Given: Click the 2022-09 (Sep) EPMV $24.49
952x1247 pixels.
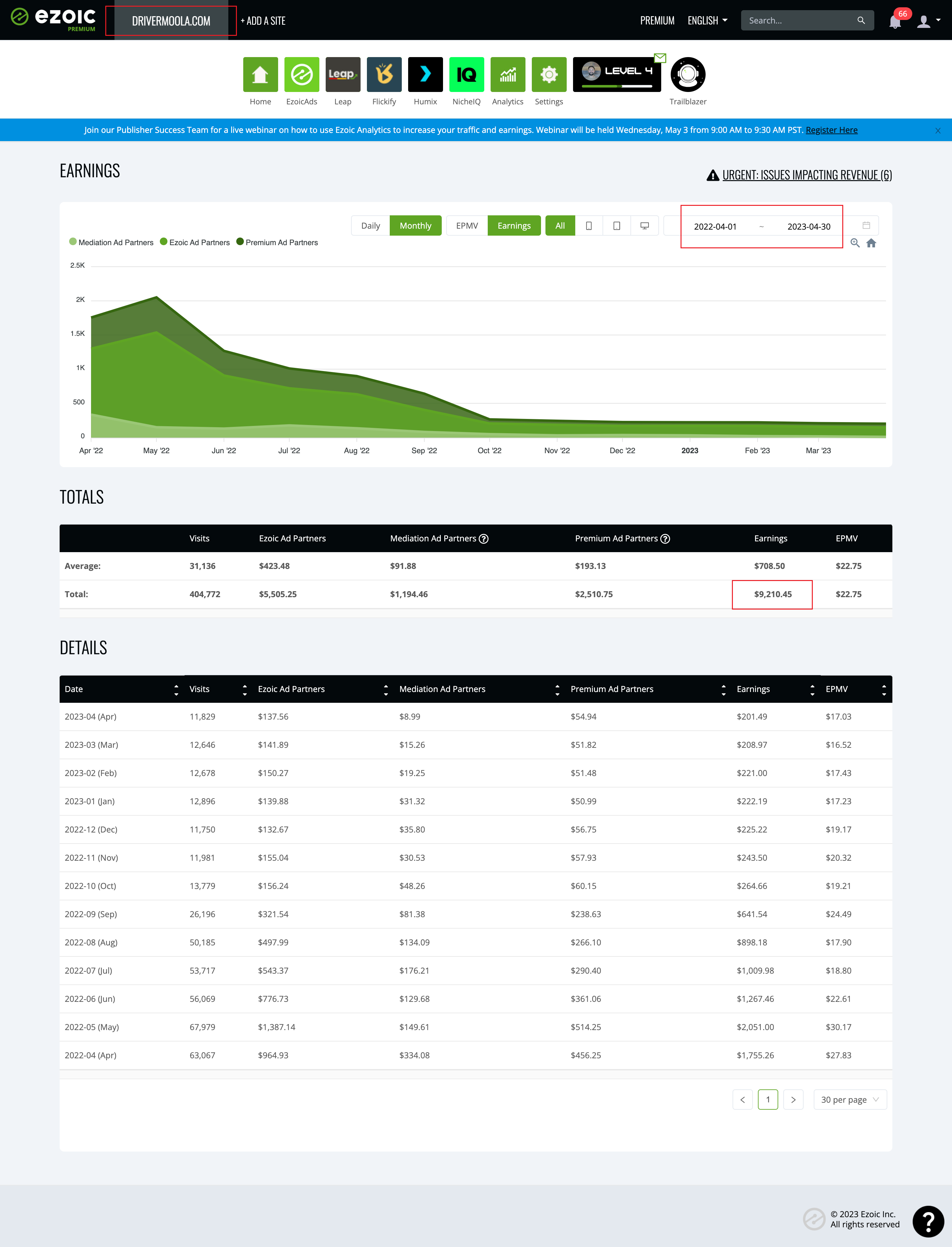Looking at the screenshot, I should tap(839, 914).
